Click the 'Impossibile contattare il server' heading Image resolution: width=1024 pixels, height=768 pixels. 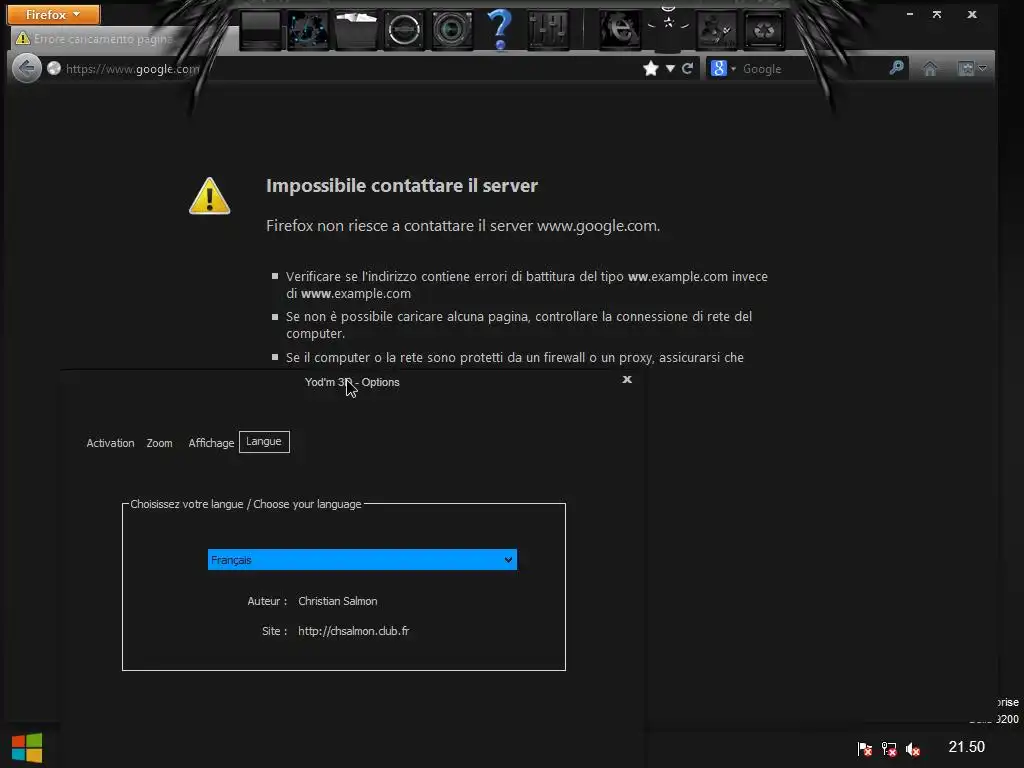tap(402, 185)
